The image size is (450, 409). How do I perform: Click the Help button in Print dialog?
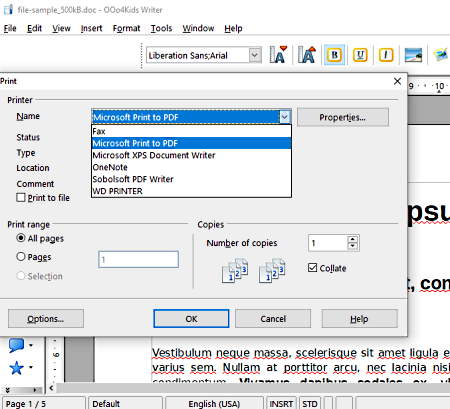pos(359,319)
